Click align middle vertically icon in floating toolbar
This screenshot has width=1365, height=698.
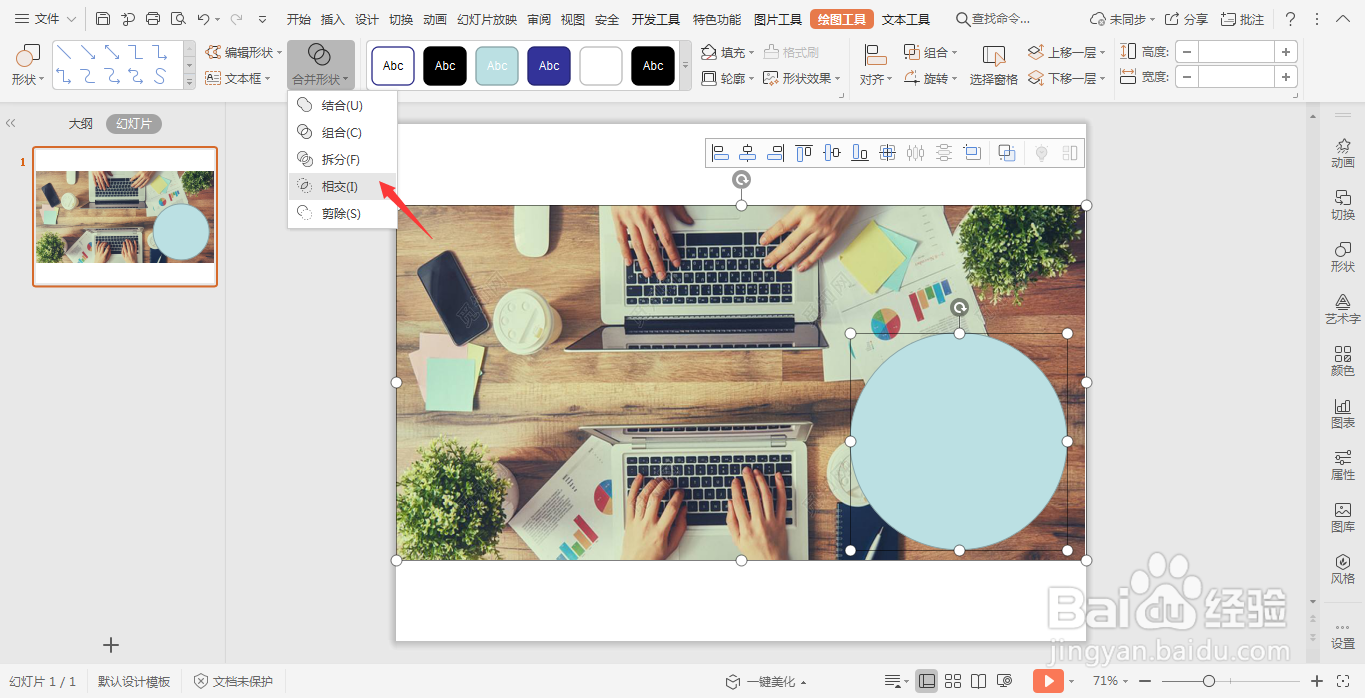pos(832,153)
